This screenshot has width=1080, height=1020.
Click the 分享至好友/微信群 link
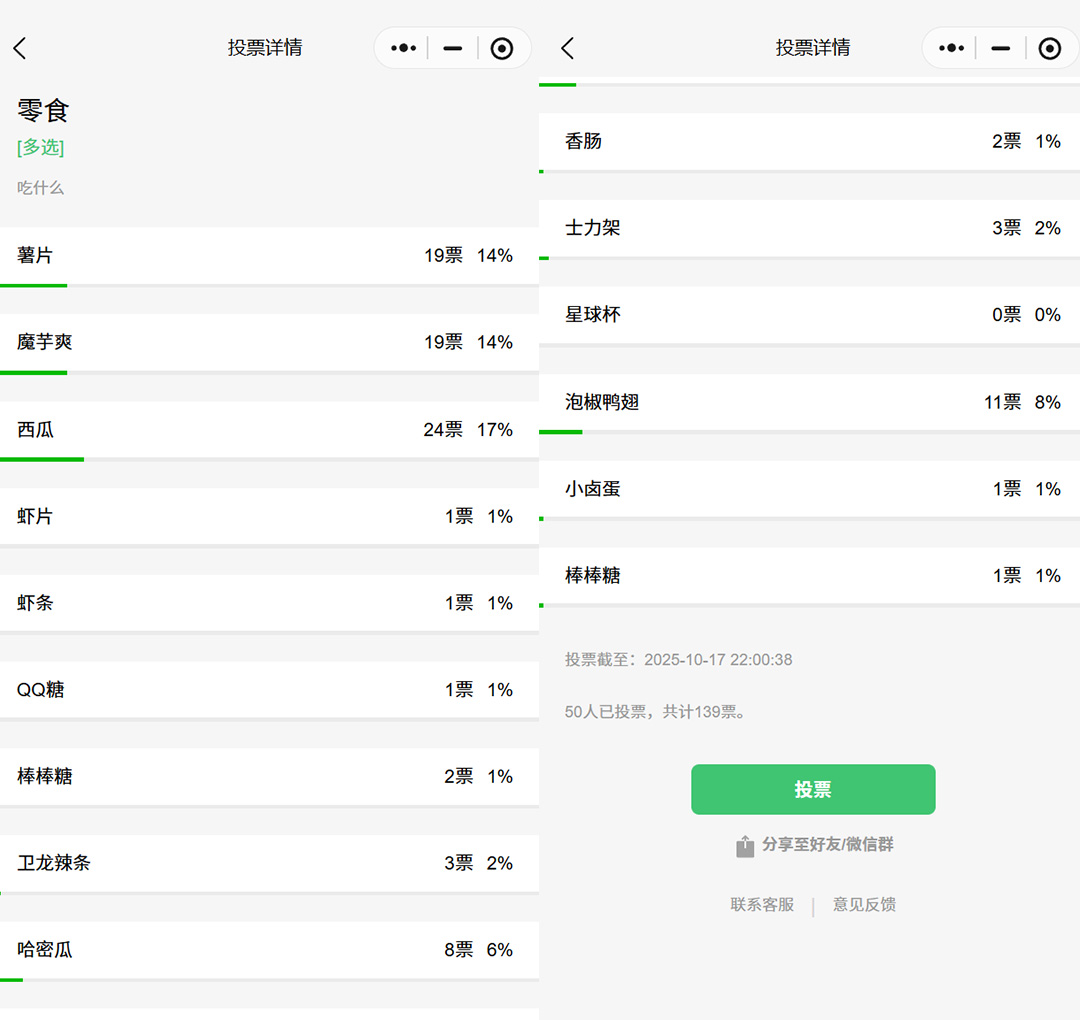point(827,845)
